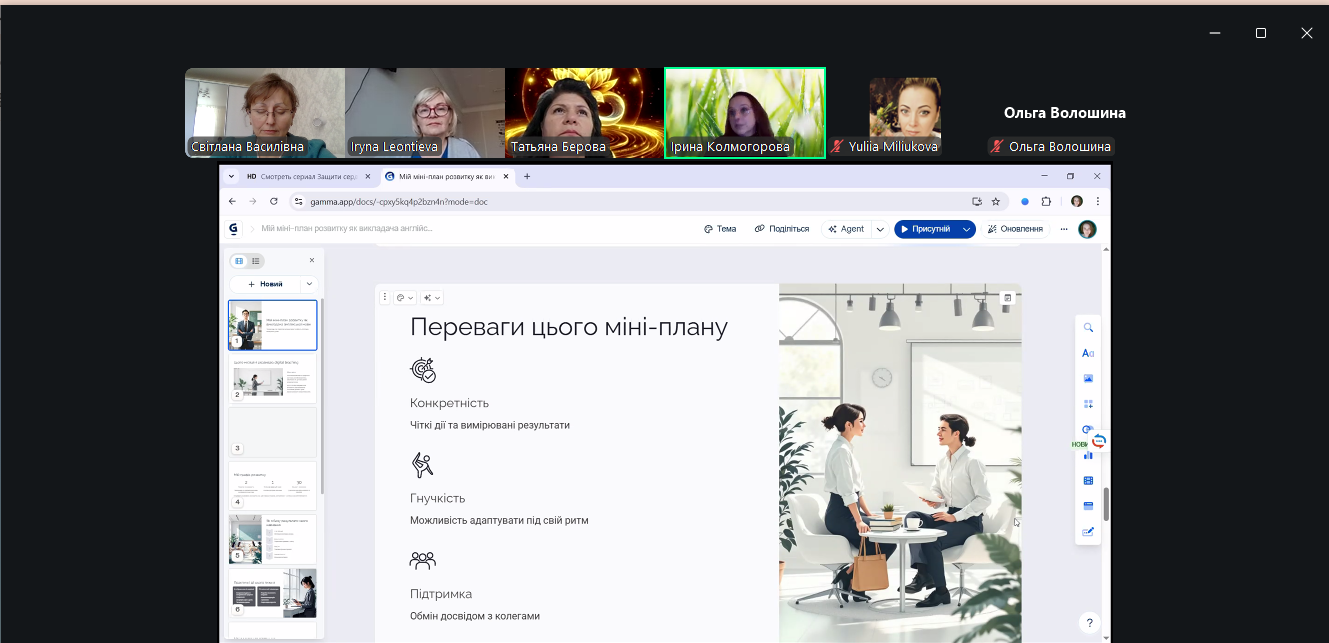Select slide 5 thumbnail in sidebar
This screenshot has width=1329, height=643.
tap(272, 539)
